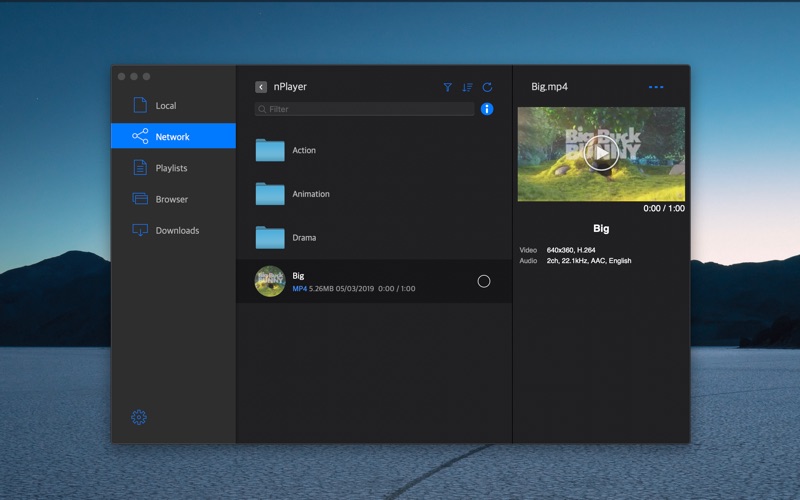Screen dimensions: 800x500
Task: Open the Action folder
Action: point(303,150)
